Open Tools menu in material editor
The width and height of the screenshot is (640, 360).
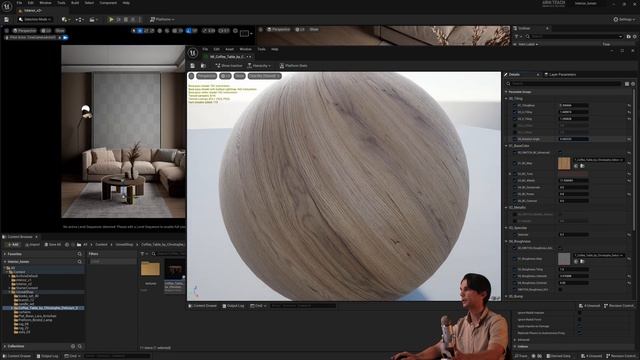[261, 49]
